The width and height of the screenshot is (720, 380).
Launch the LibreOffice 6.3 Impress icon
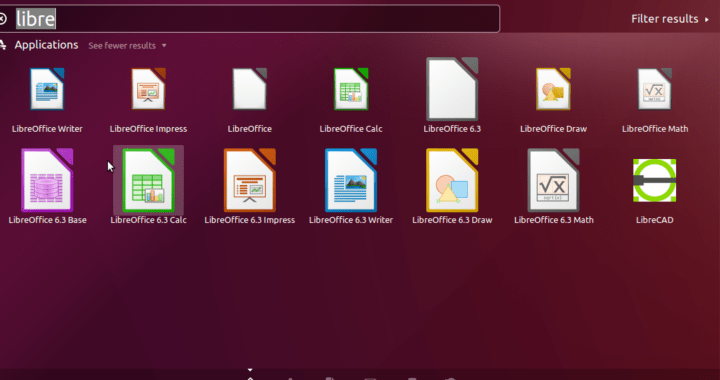(x=249, y=180)
